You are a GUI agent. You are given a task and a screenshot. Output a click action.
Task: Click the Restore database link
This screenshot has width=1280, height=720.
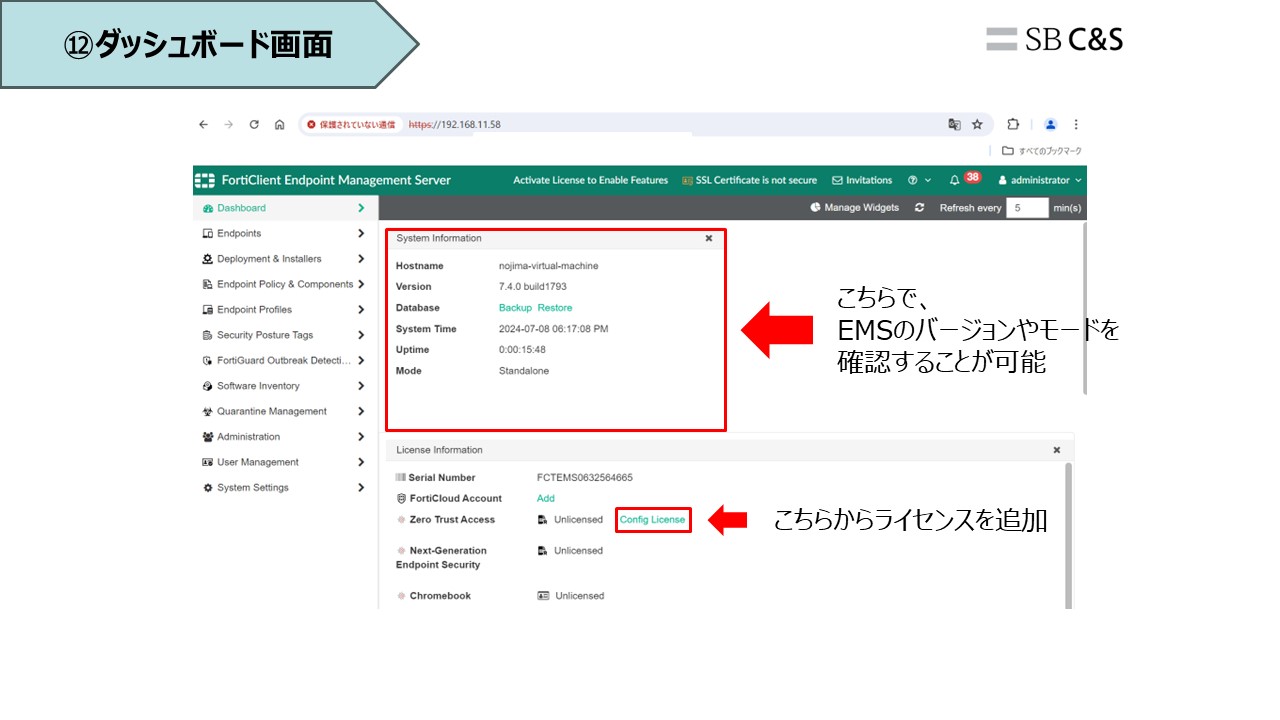555,308
